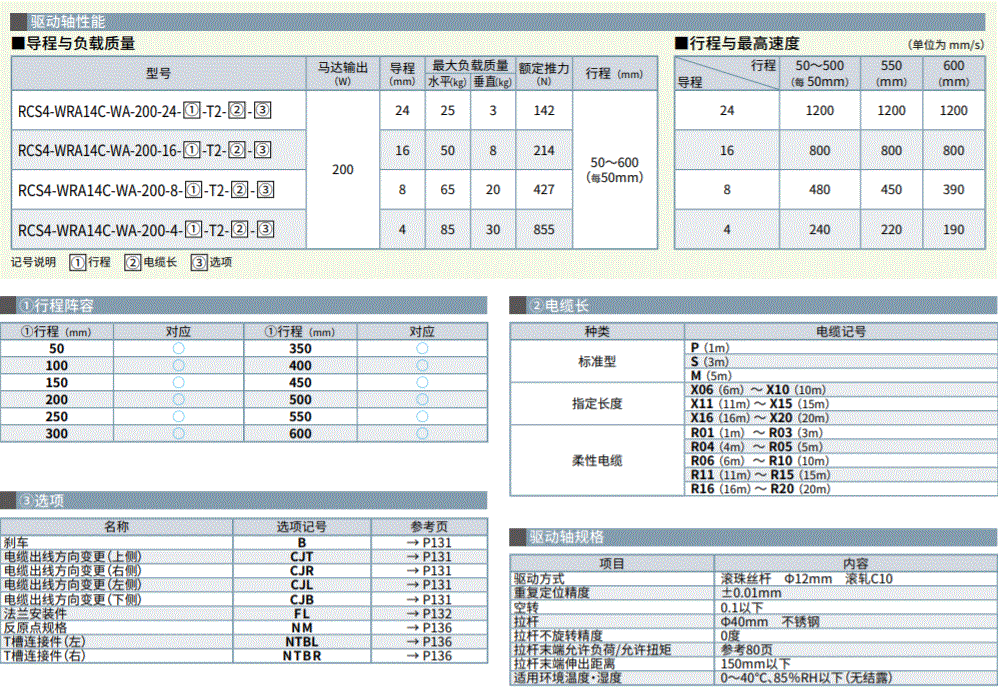Click model RCS4-WRA14C-WA-200-16 row text
The image size is (998, 687).
[x=144, y=150]
